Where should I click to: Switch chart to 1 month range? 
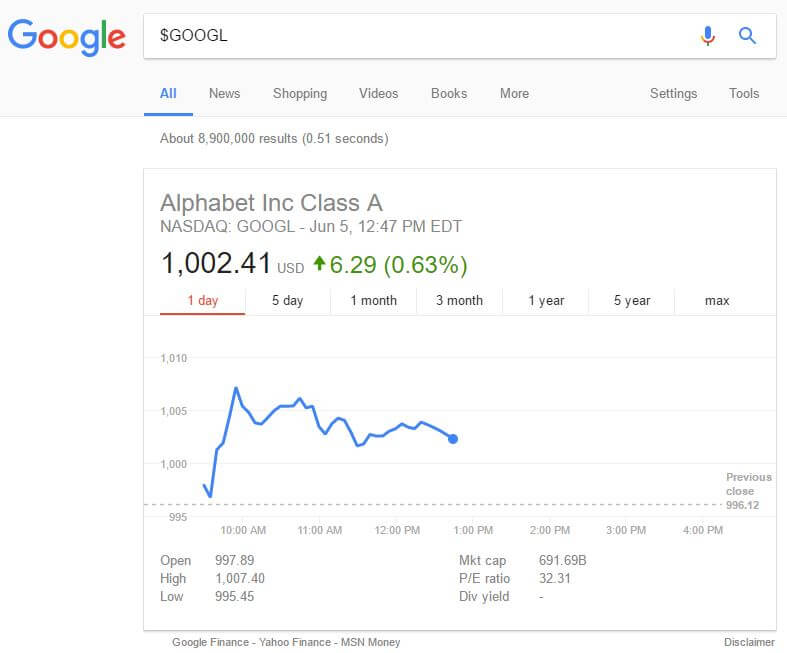[373, 300]
